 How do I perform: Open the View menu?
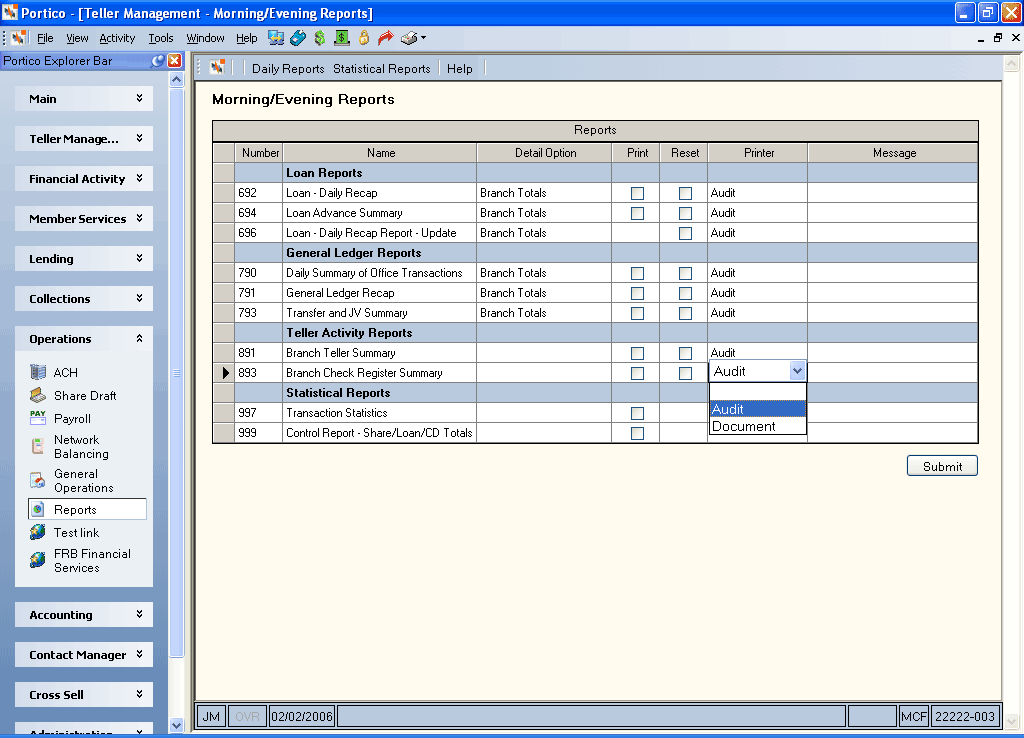click(77, 38)
